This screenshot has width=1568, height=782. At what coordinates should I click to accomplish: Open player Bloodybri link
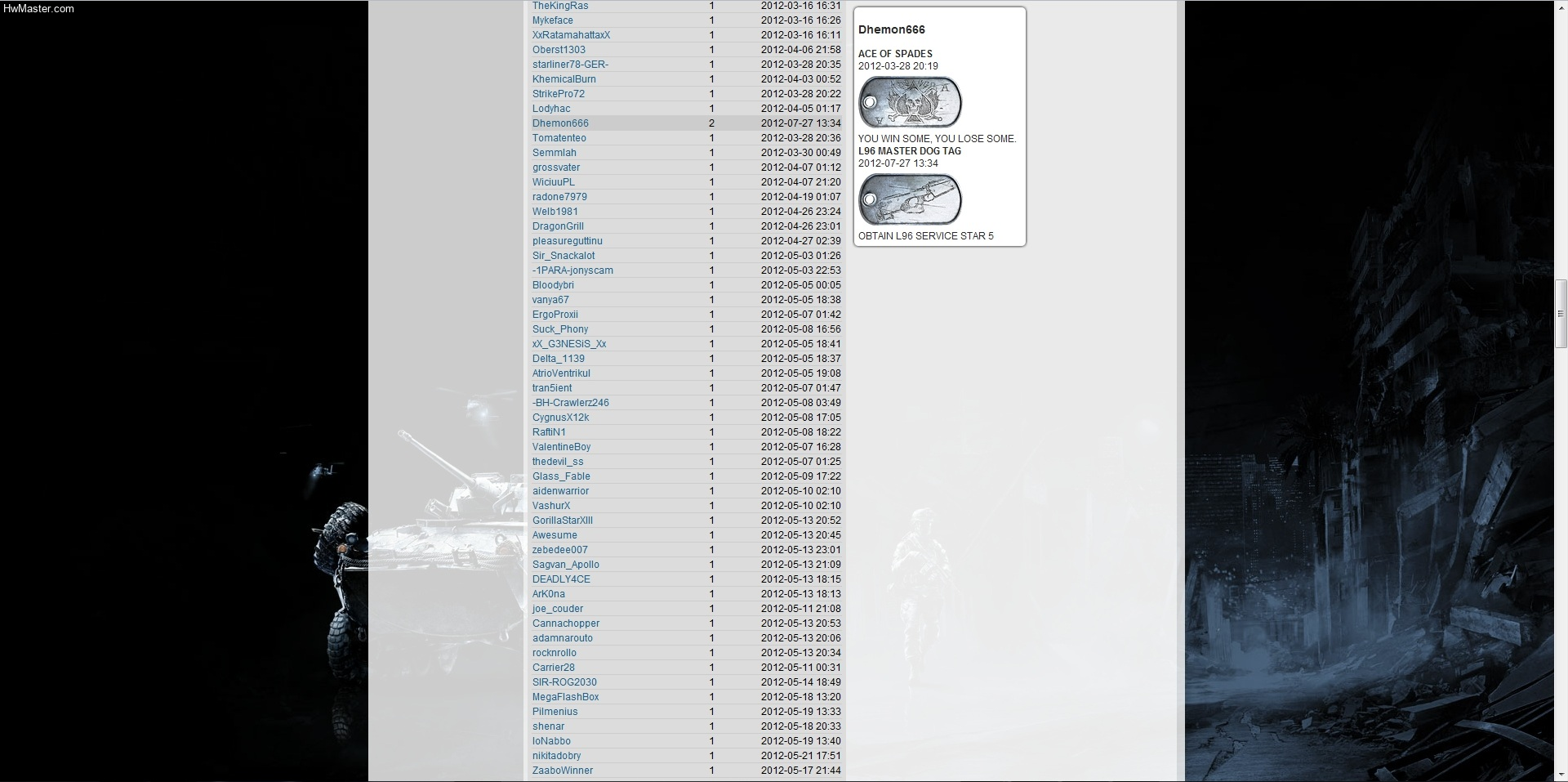point(553,285)
